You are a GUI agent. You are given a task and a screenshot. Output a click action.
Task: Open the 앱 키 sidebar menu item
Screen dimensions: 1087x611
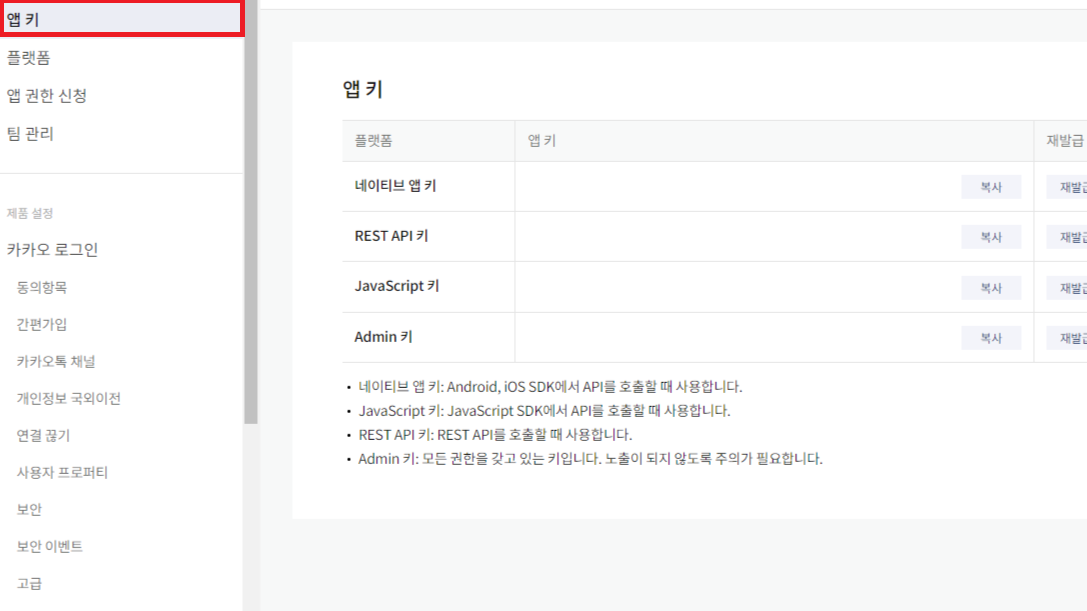click(x=122, y=19)
